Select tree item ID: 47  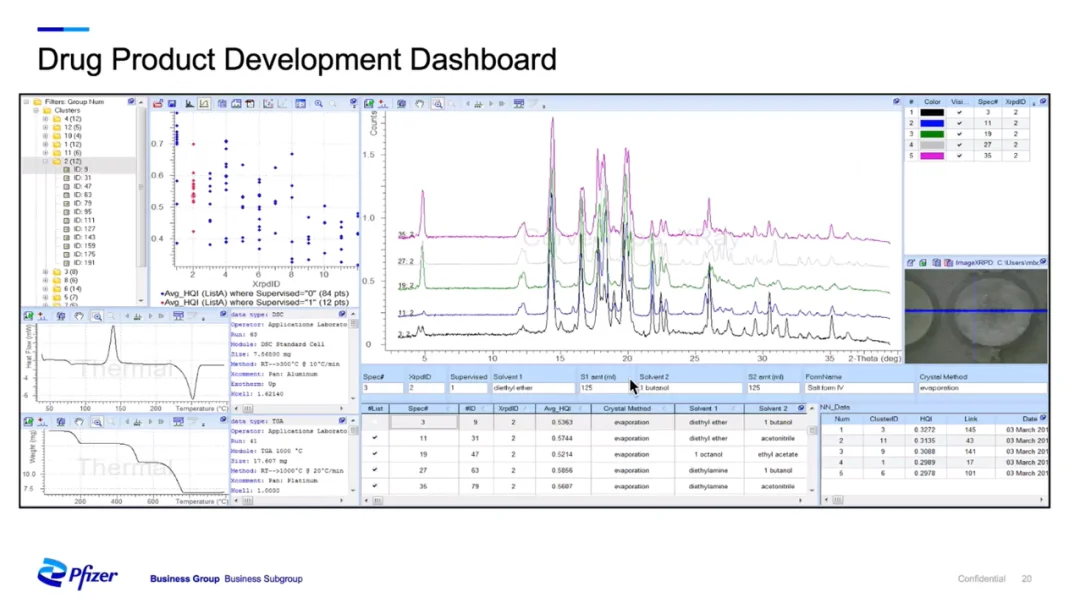(82, 186)
